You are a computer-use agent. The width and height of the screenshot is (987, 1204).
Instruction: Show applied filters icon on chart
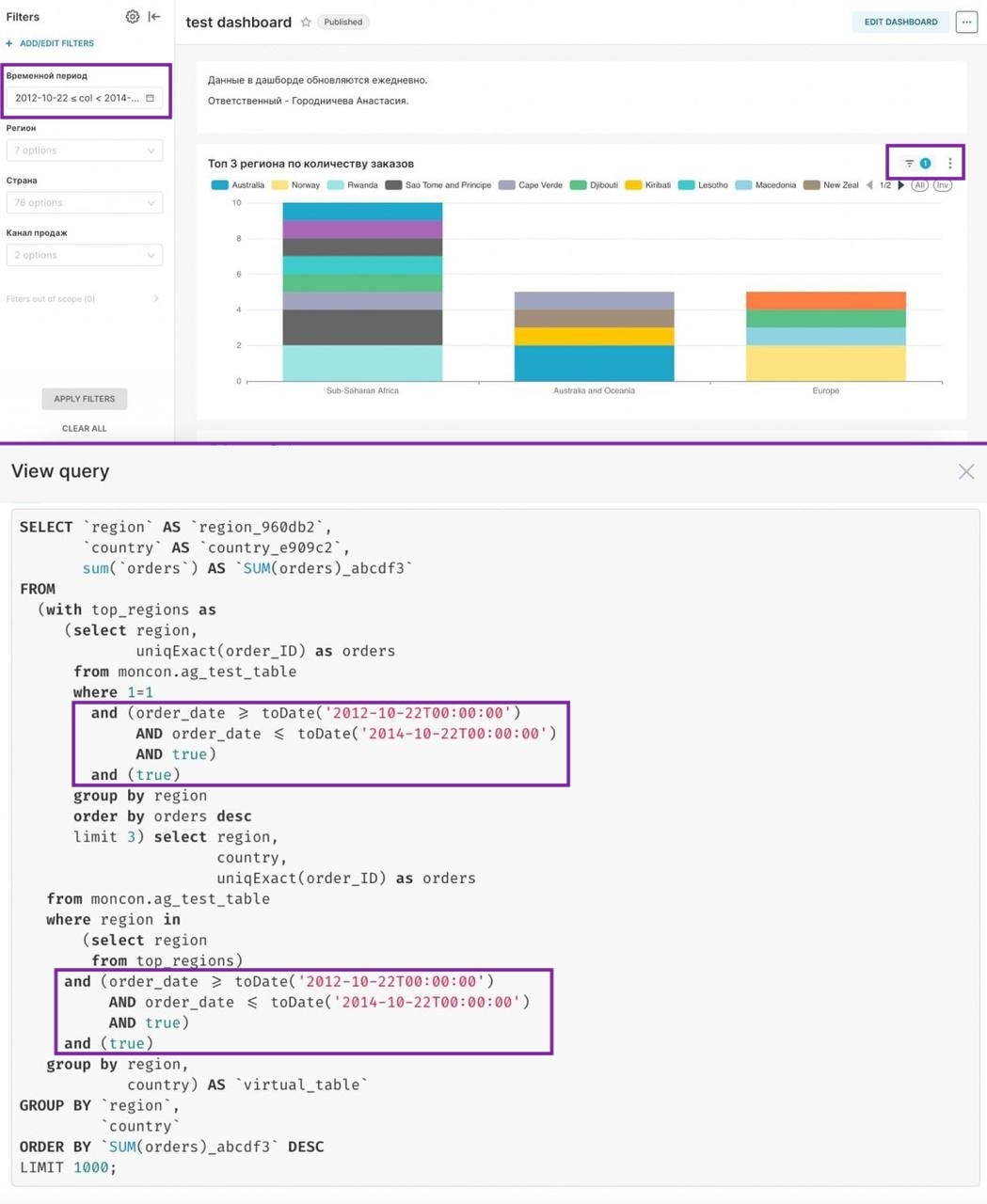(x=909, y=164)
